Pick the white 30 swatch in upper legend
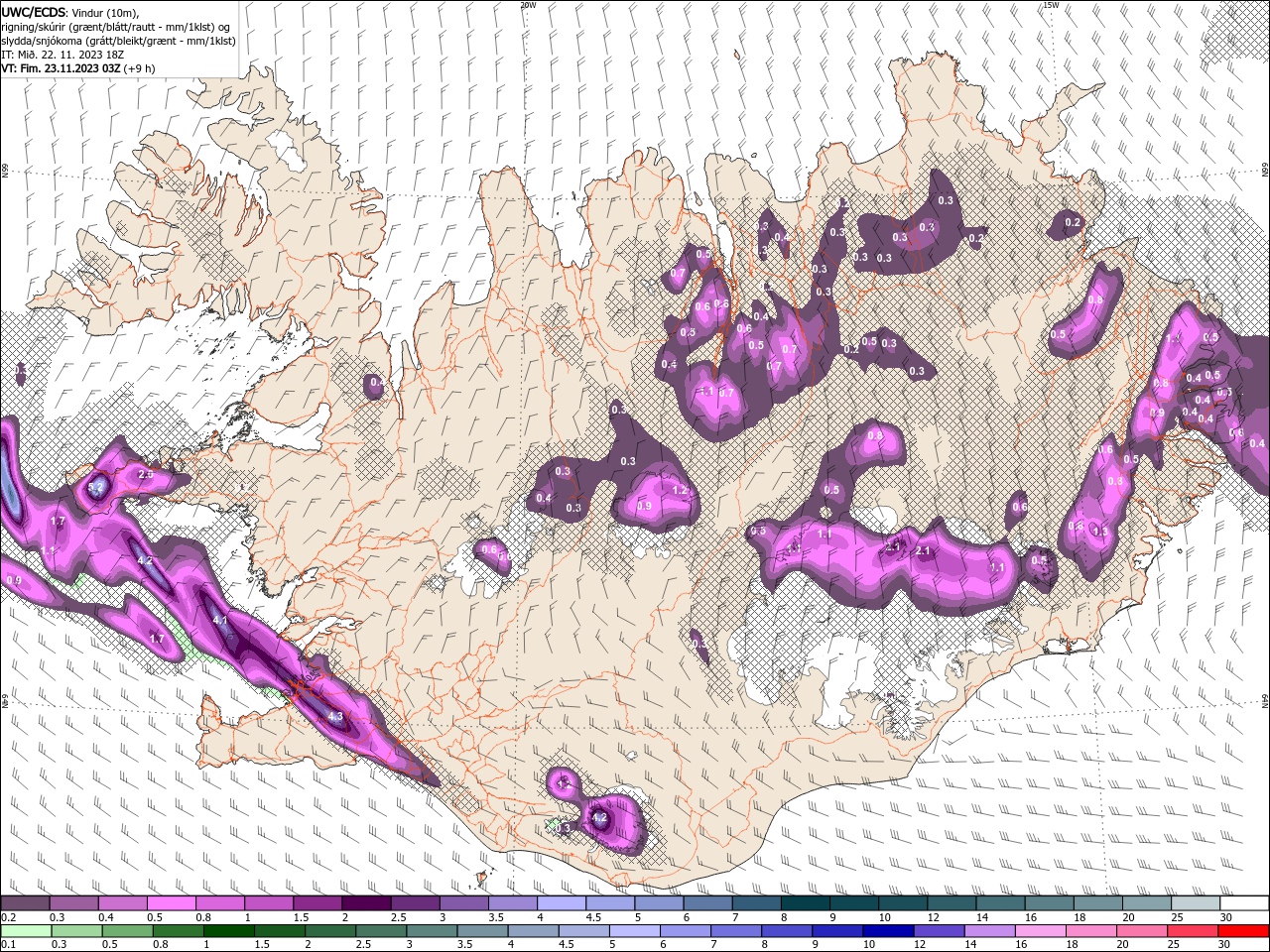1270x952 pixels. (1244, 903)
